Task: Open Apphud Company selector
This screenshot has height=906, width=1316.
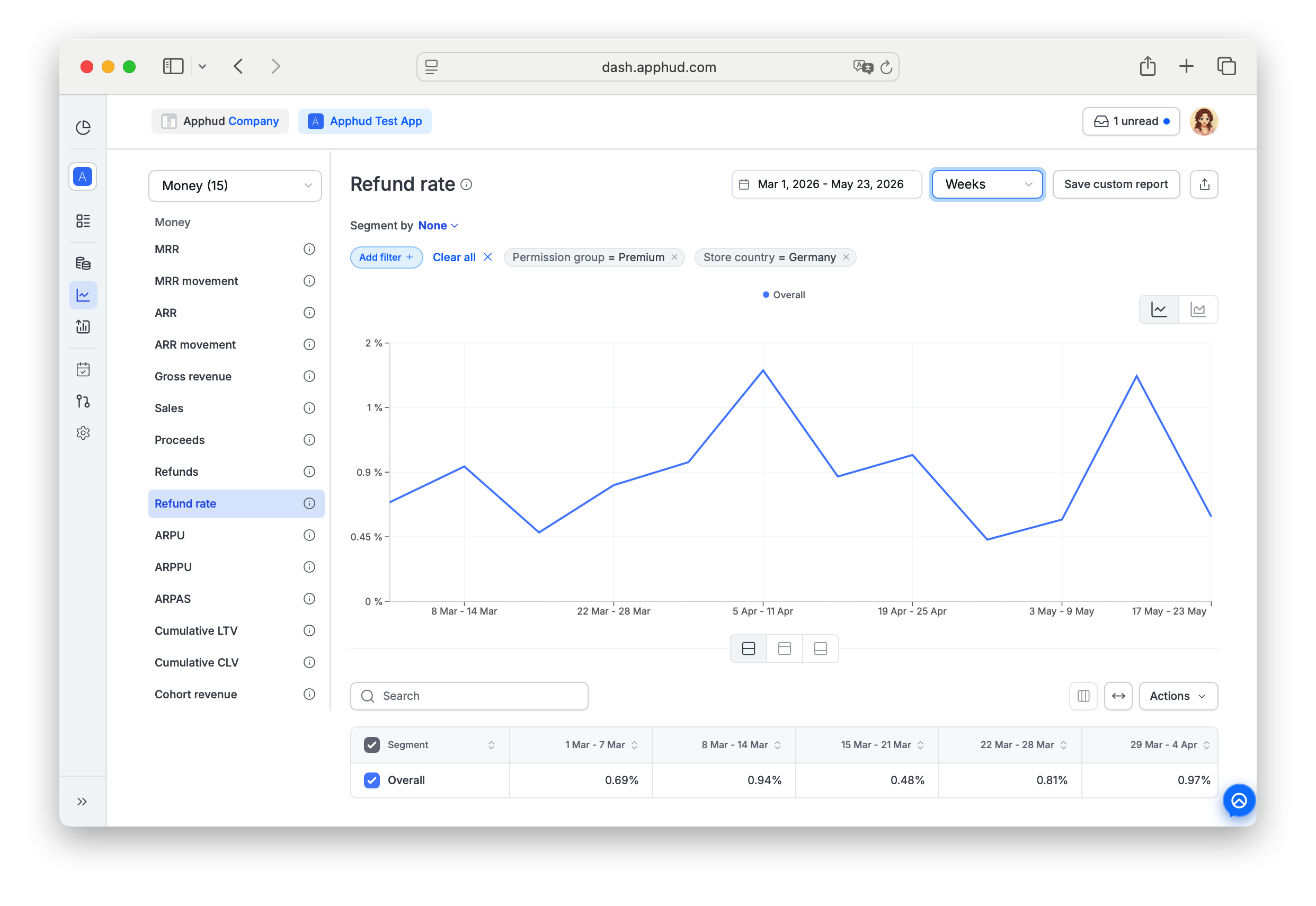Action: point(220,121)
